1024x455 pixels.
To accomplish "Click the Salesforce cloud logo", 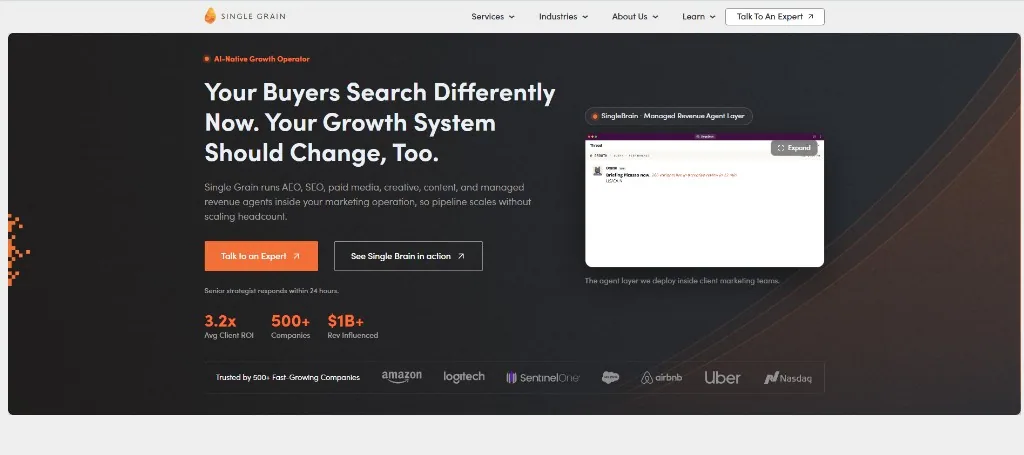I will click(611, 377).
